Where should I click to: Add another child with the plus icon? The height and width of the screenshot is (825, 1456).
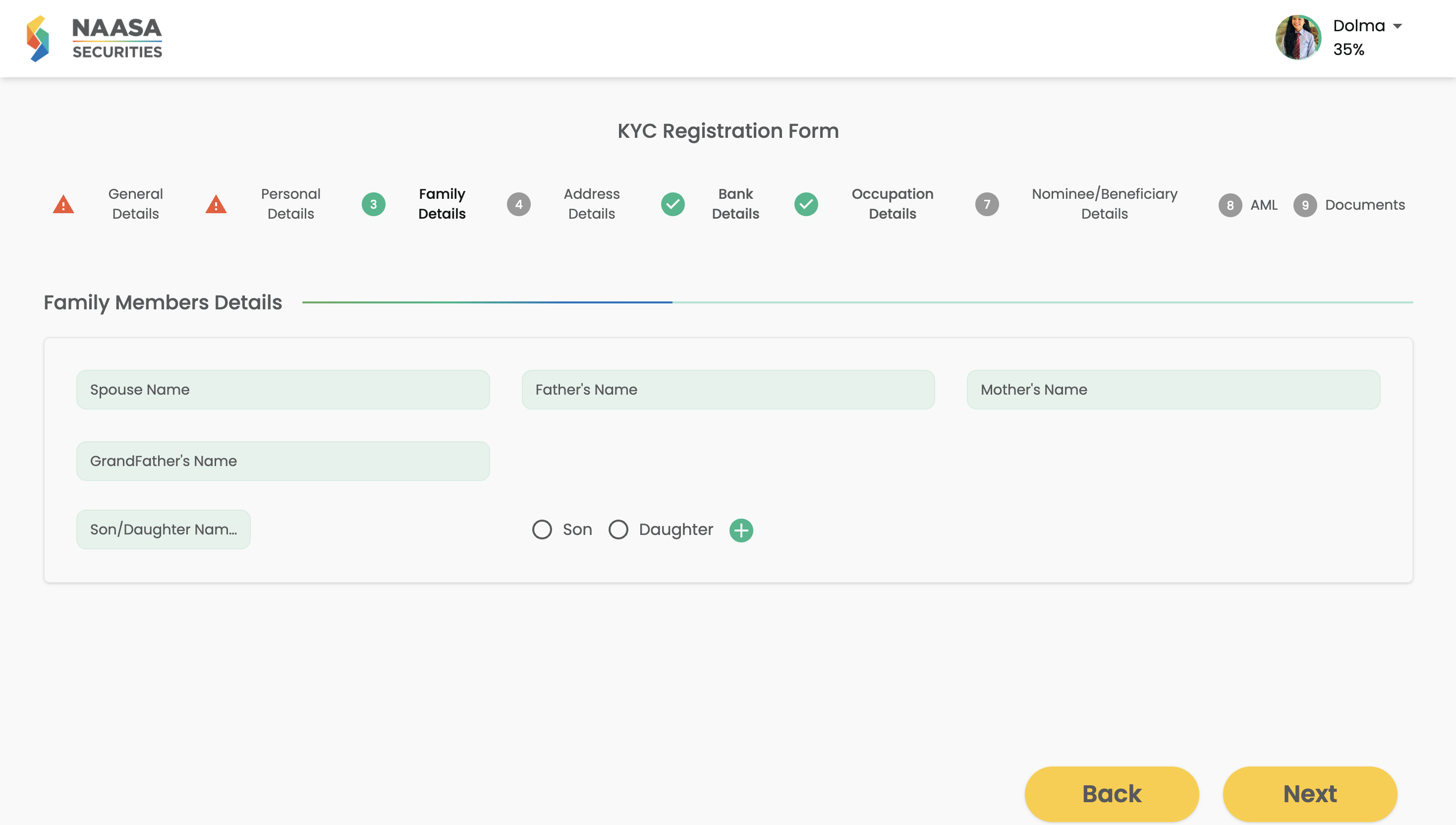tap(741, 530)
